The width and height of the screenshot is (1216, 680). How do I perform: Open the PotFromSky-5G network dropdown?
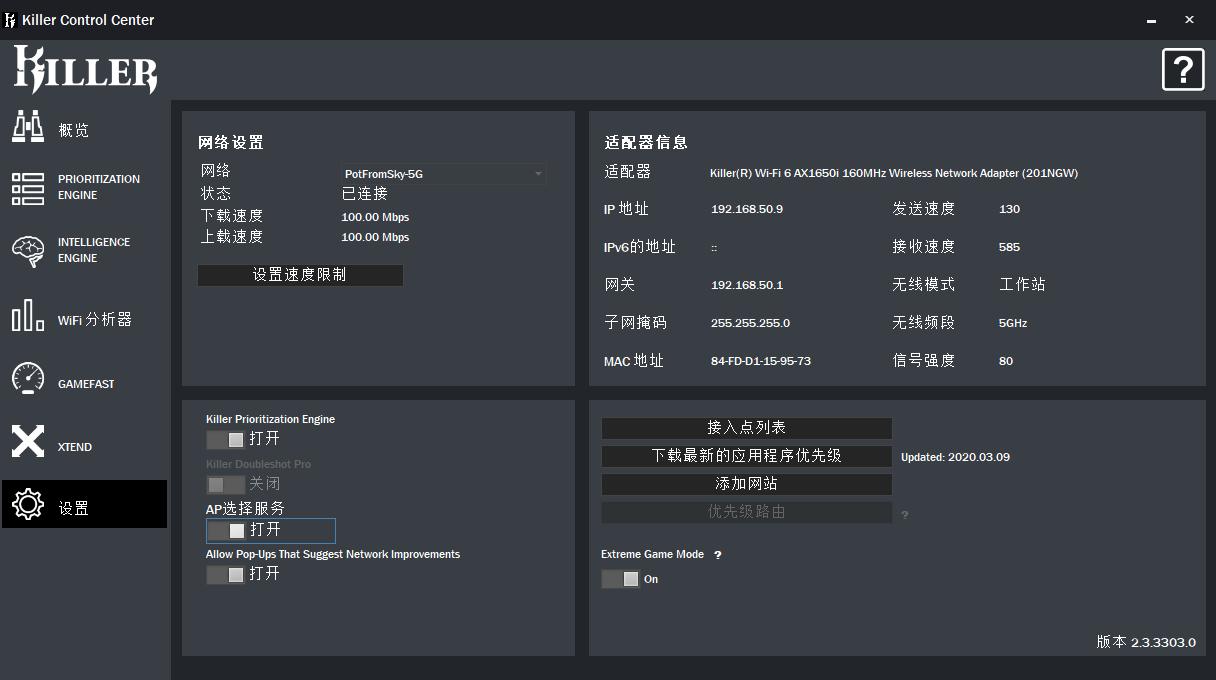pos(443,173)
